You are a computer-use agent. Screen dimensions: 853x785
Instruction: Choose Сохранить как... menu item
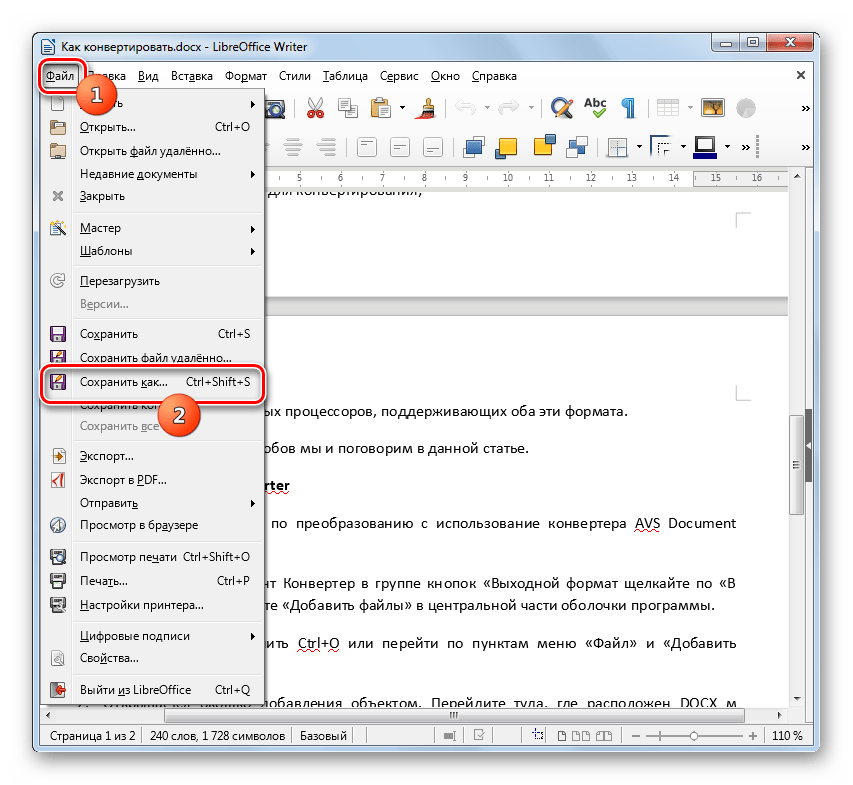pos(152,382)
